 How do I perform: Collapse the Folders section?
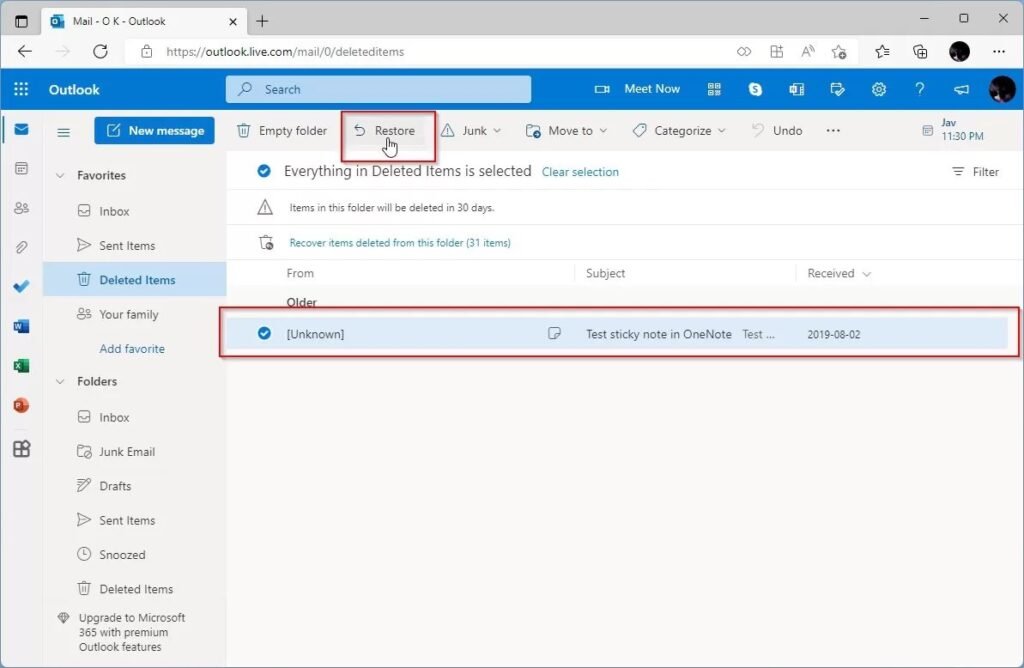point(60,381)
